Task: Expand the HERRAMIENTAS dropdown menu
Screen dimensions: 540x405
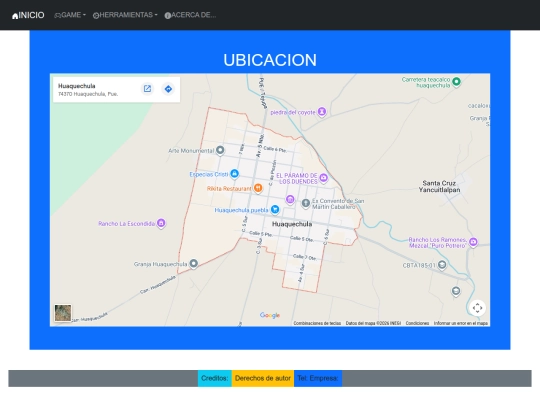Action: coord(125,15)
